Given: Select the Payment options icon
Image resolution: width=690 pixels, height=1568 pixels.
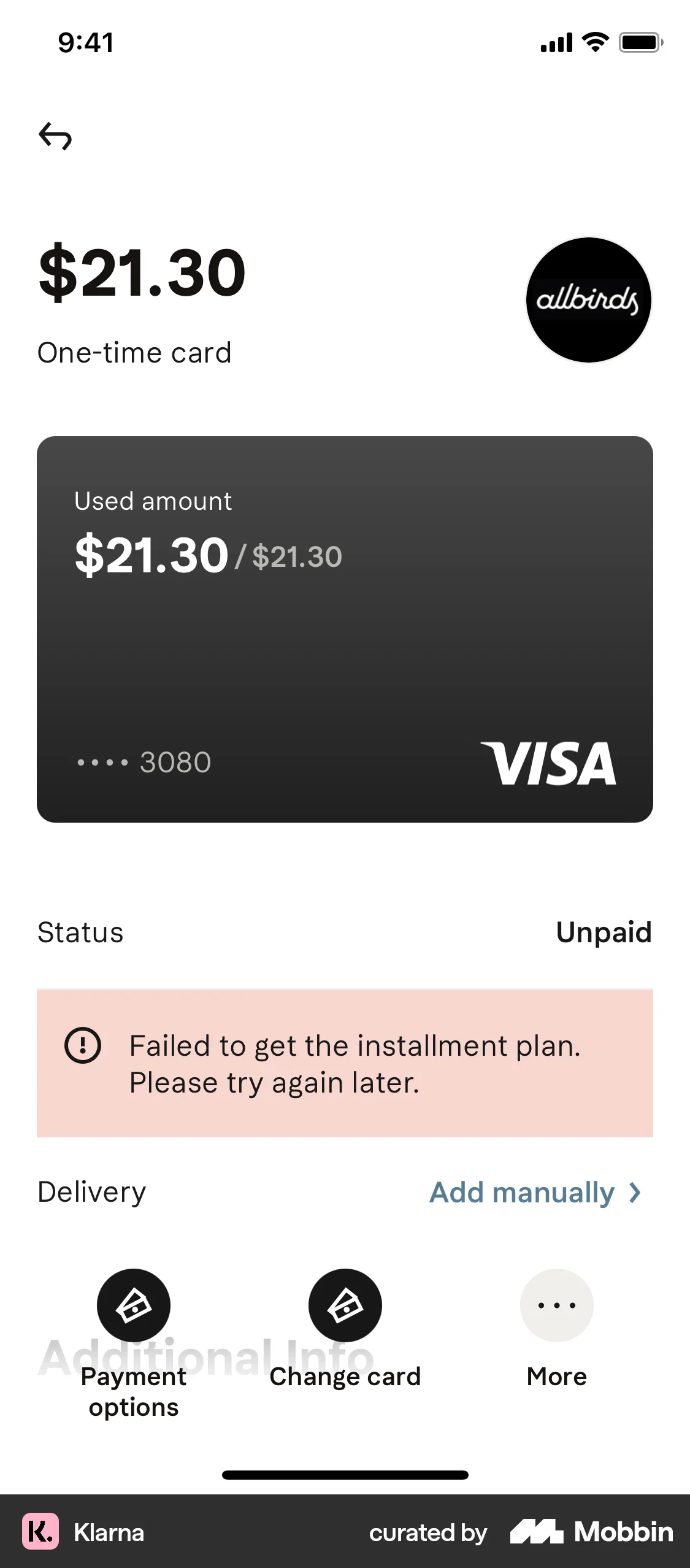Looking at the screenshot, I should (134, 1305).
